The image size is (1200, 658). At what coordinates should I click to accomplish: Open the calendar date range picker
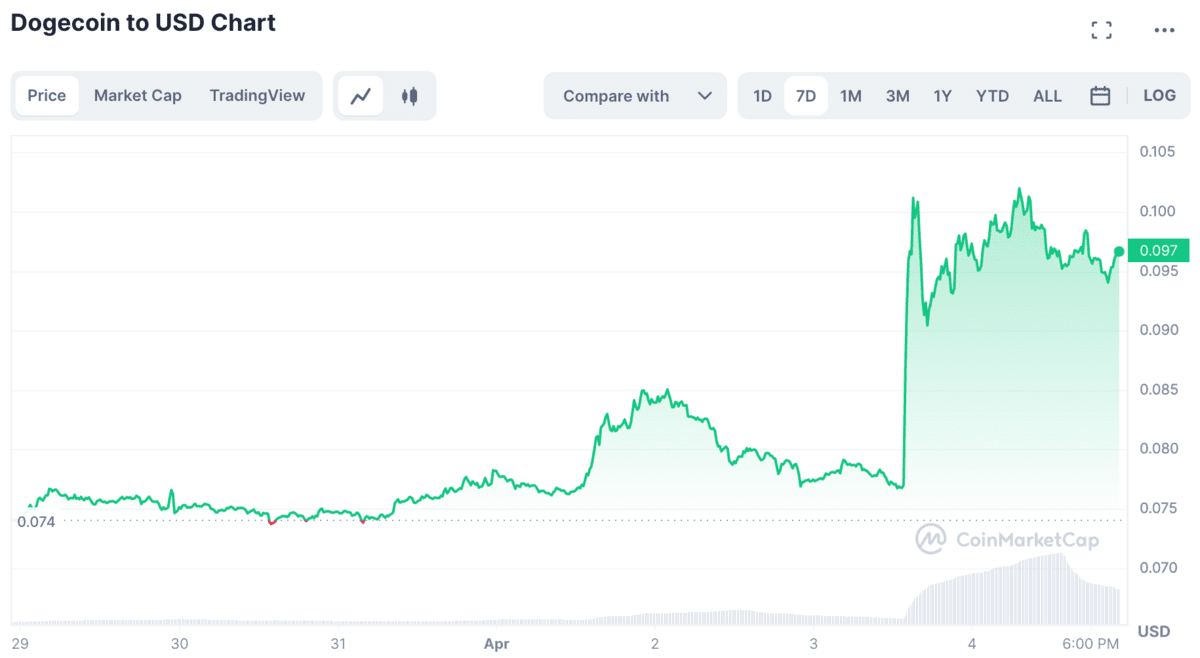1100,96
